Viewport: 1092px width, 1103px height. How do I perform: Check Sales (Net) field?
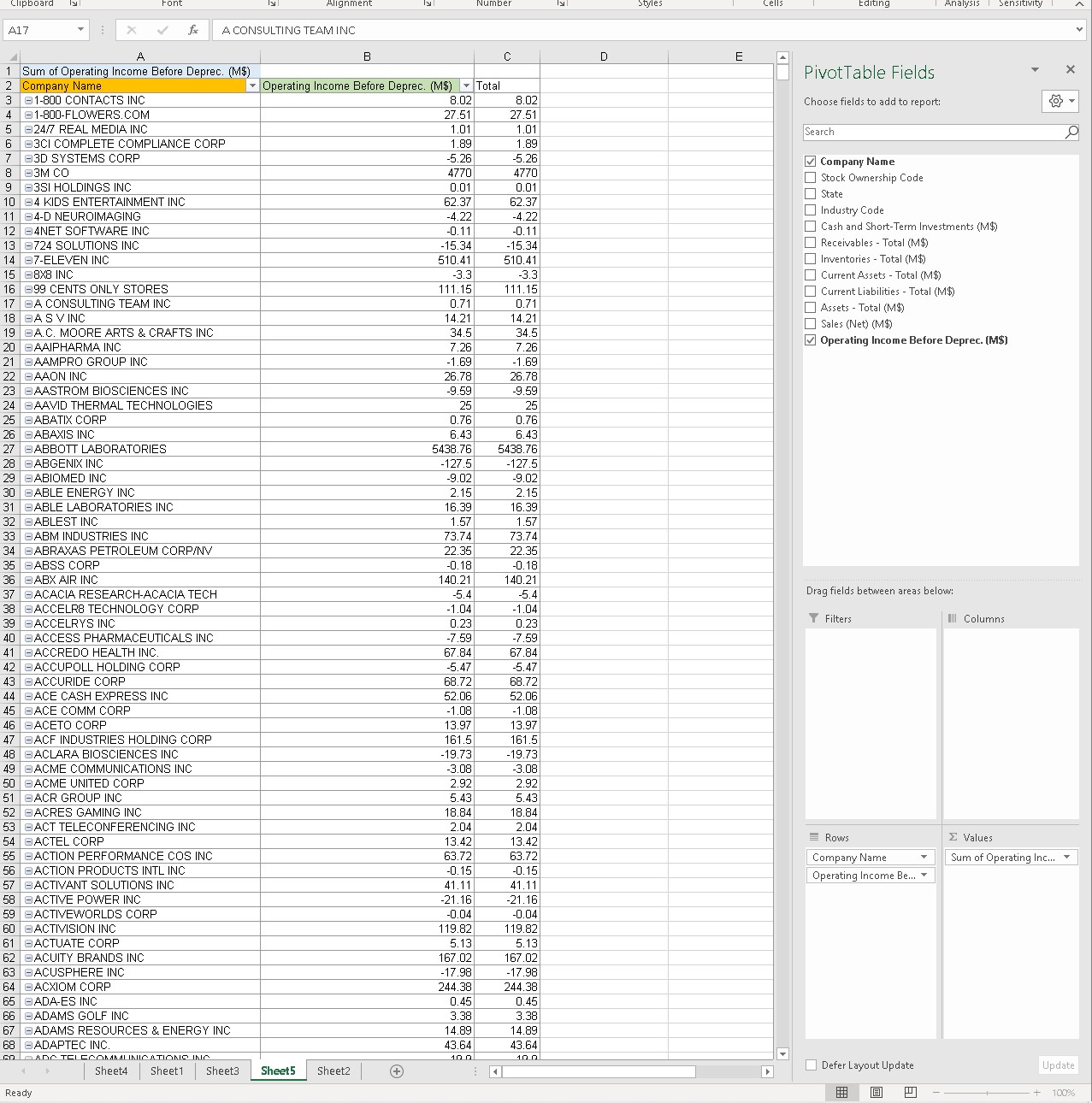click(x=811, y=324)
